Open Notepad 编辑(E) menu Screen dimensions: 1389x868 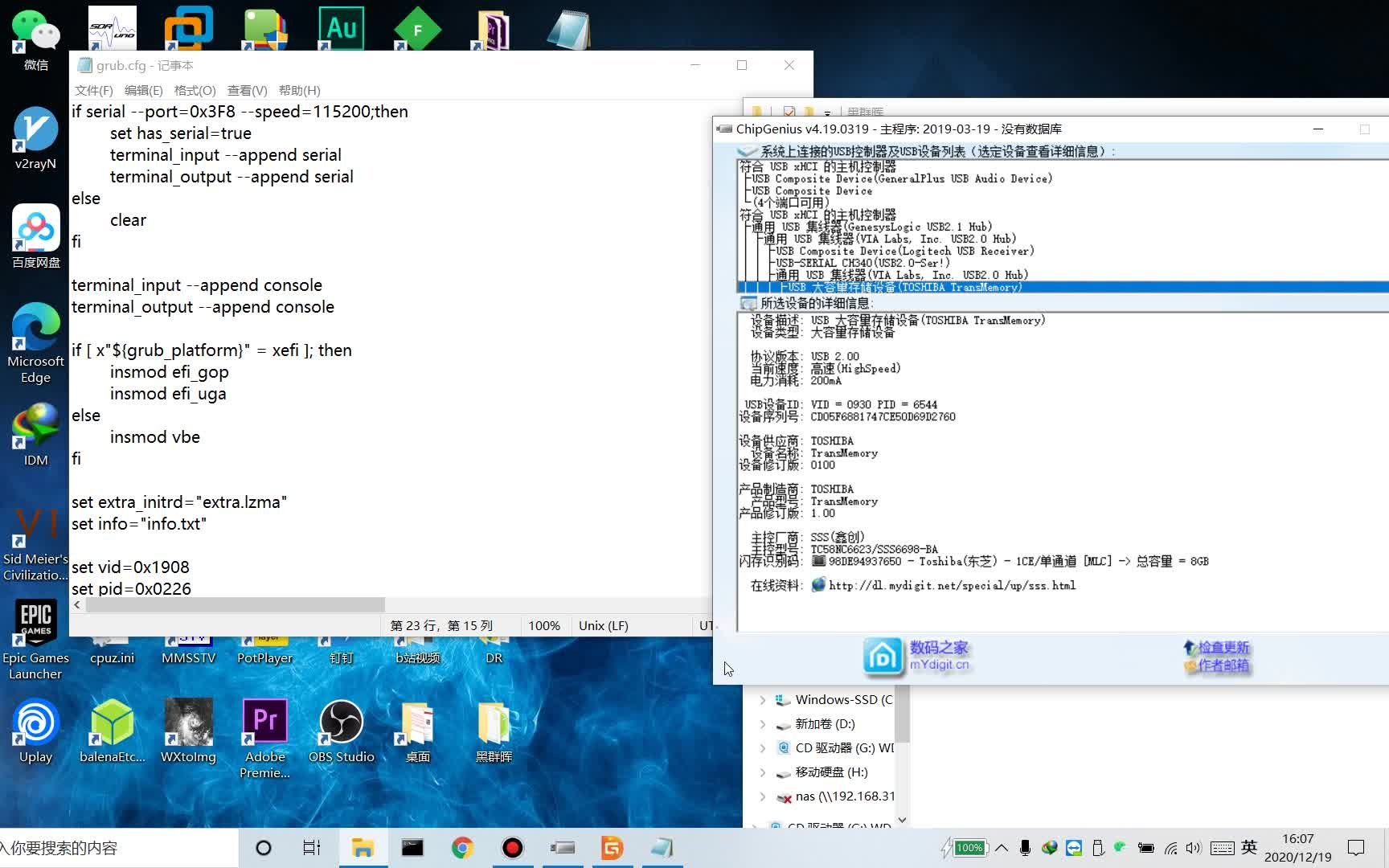(143, 90)
